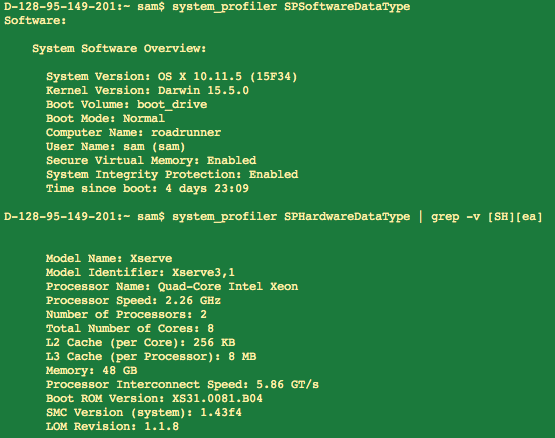Screen dimensions: 555x438
Task: Click the SPHardwareDataType grep command line
Action: 357,217
